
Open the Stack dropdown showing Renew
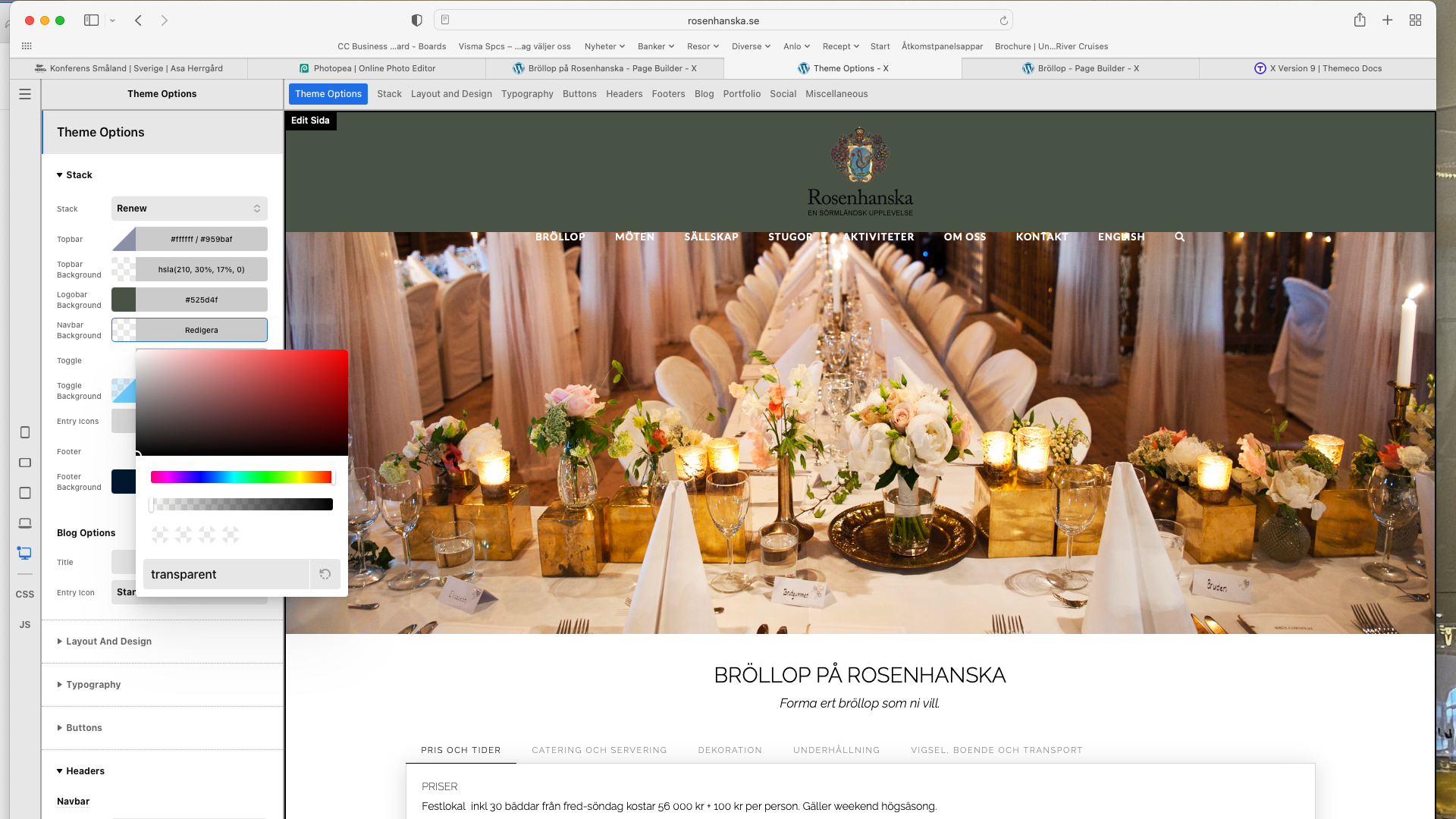[x=189, y=209]
